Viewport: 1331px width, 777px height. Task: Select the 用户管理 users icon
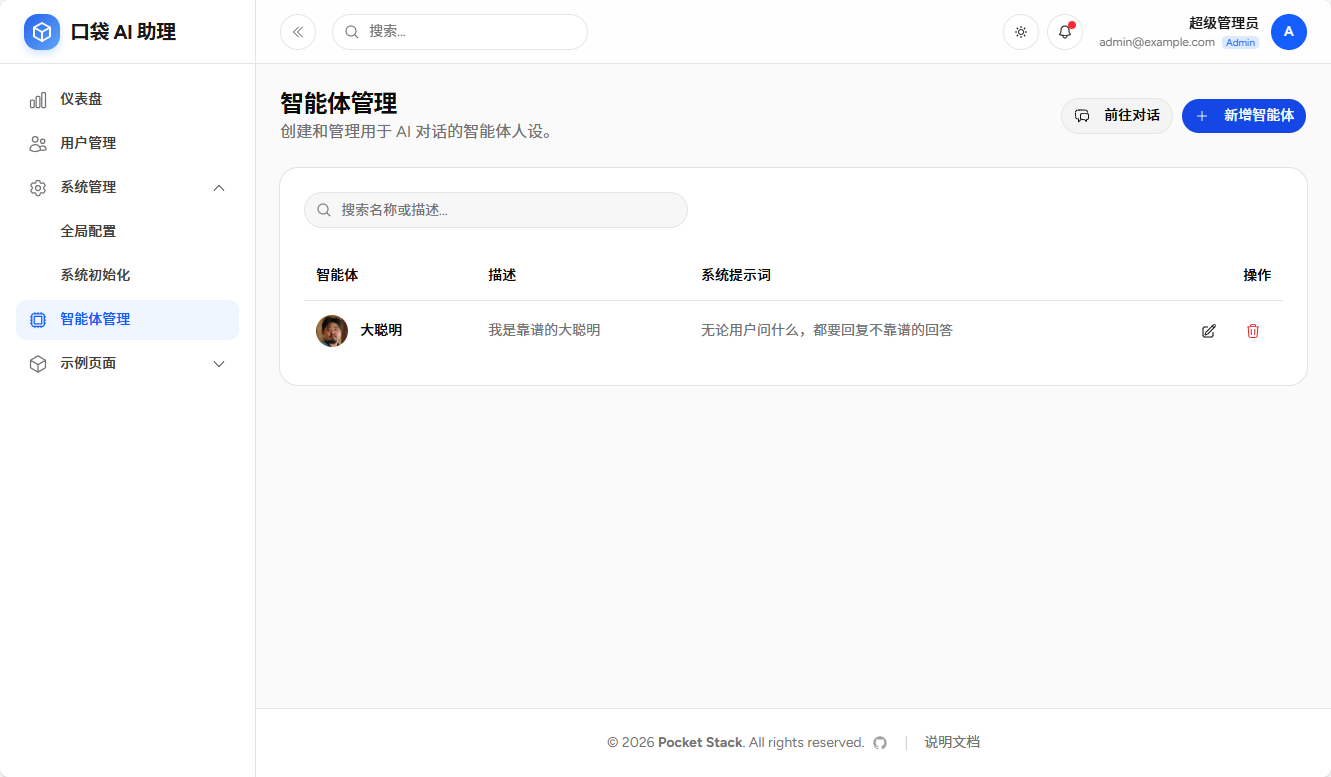coord(37,143)
